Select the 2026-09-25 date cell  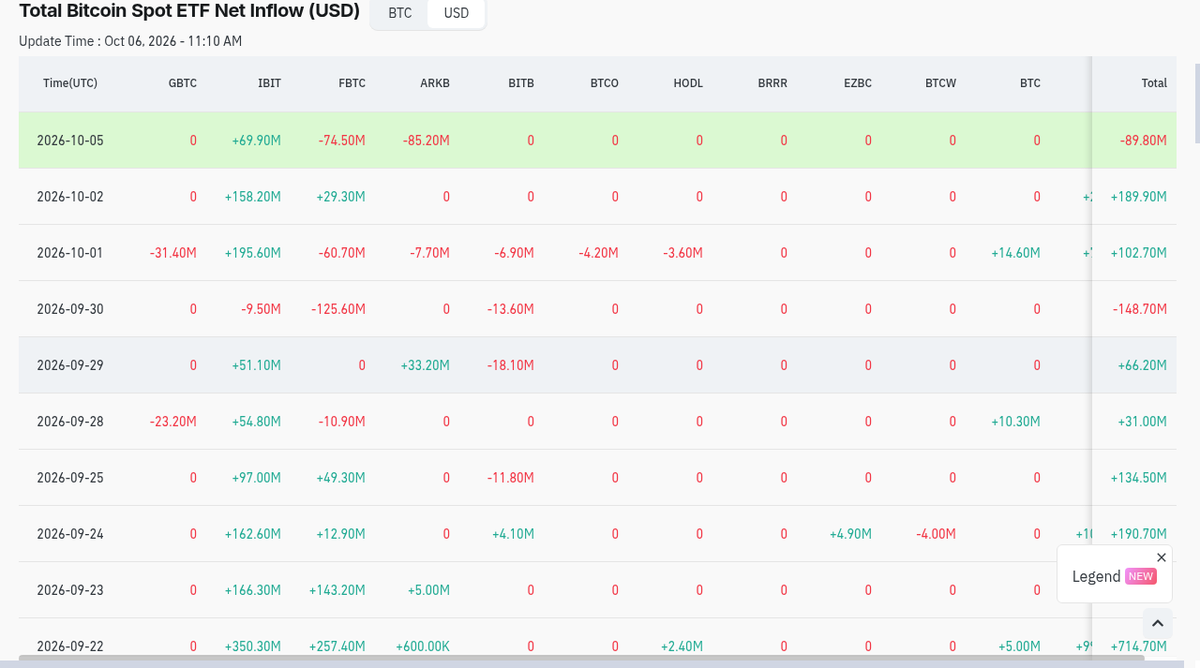(x=70, y=478)
